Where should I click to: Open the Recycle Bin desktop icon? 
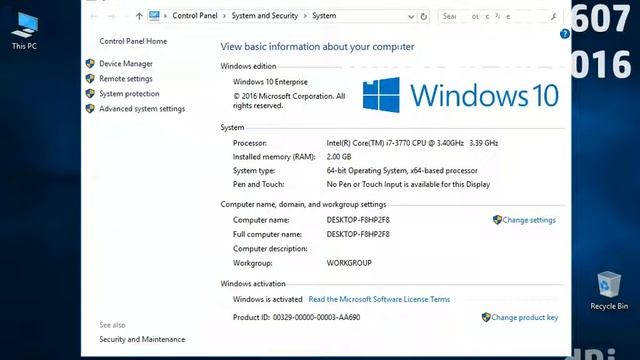(x=609, y=290)
